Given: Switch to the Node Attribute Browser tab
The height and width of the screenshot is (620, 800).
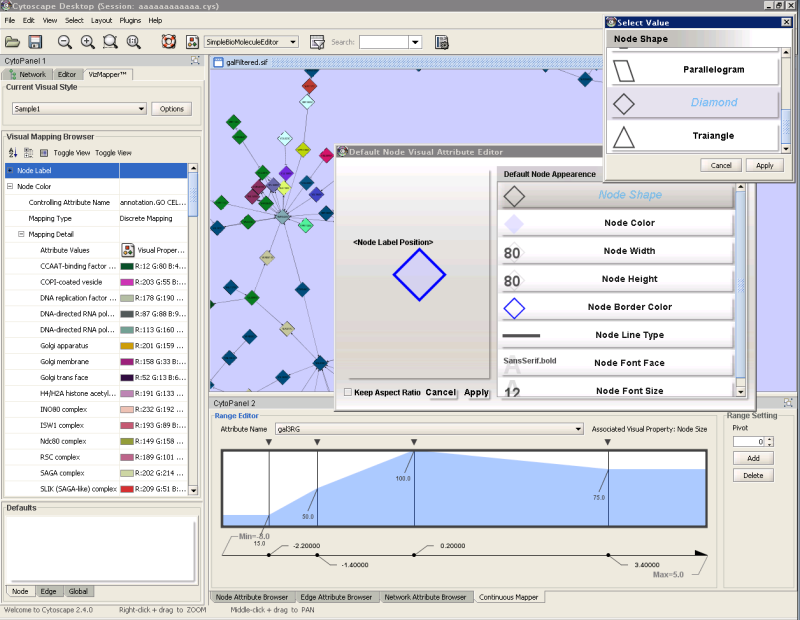Looking at the screenshot, I should (x=252, y=597).
